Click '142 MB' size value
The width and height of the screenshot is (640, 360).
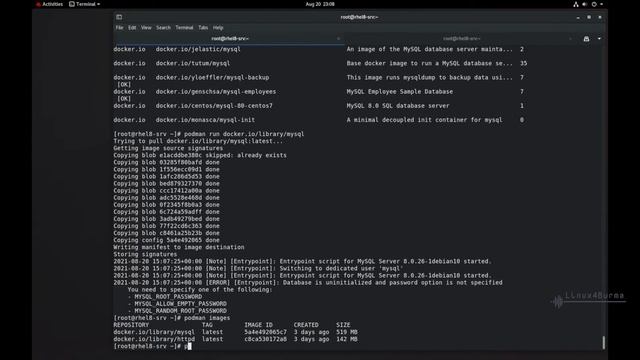pyautogui.click(x=347, y=339)
